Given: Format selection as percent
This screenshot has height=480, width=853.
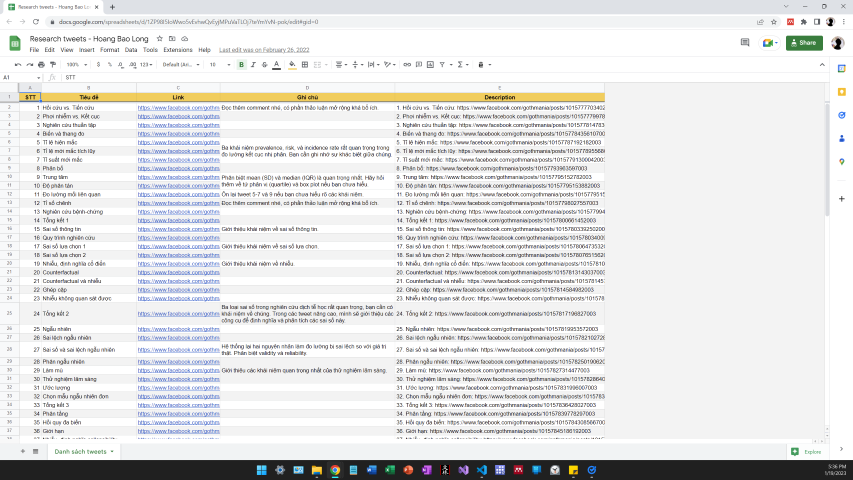Looking at the screenshot, I should coord(109,65).
